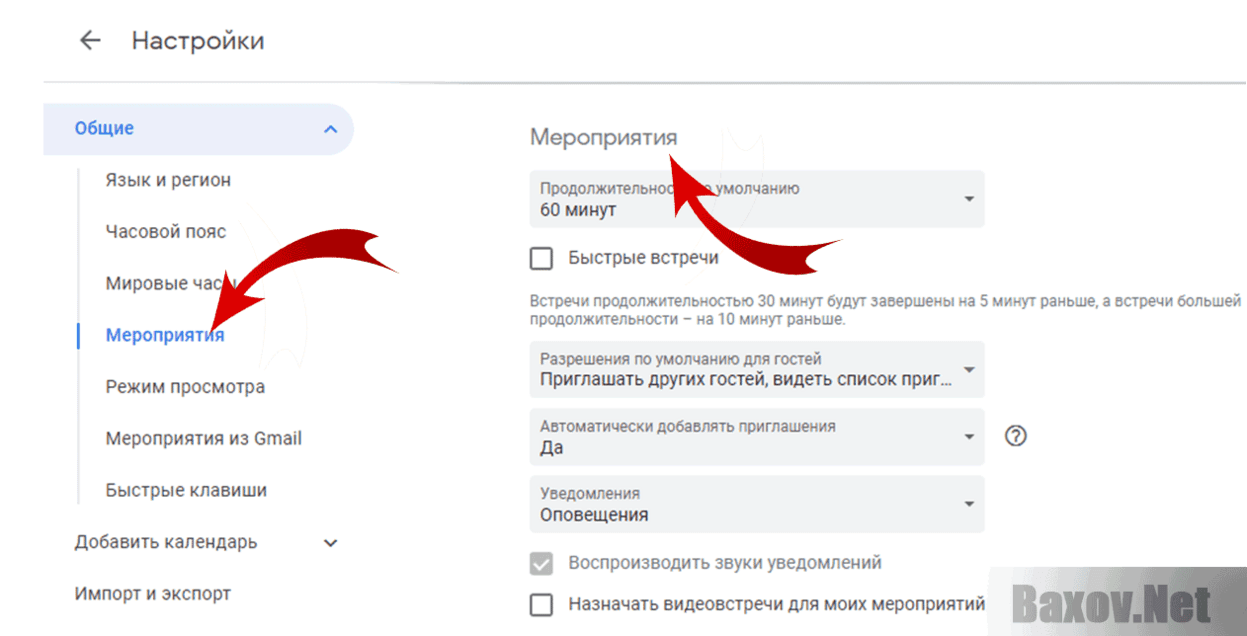This screenshot has height=636, width=1247.
Task: Check Назначать видеовстречи для моих мероприятий
Action: tap(541, 605)
